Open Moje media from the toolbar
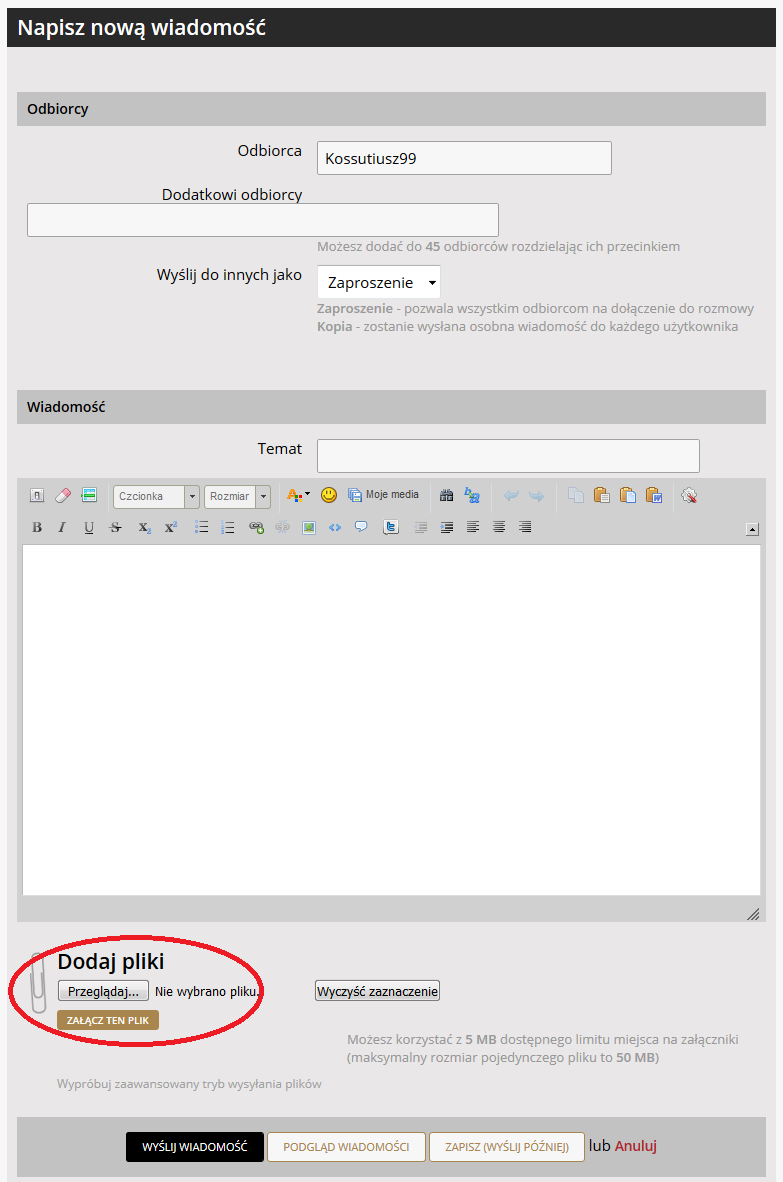The height and width of the screenshot is (1182, 783). pos(383,495)
